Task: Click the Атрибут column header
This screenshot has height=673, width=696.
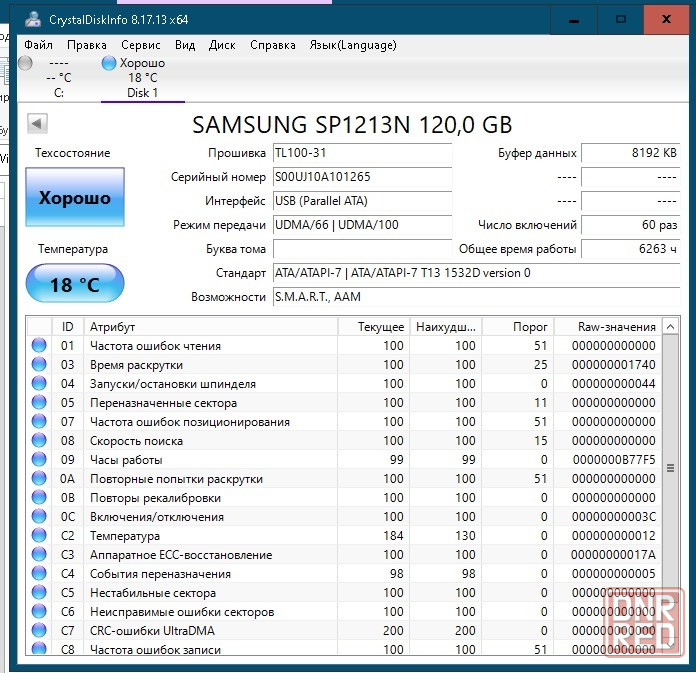Action: click(211, 327)
